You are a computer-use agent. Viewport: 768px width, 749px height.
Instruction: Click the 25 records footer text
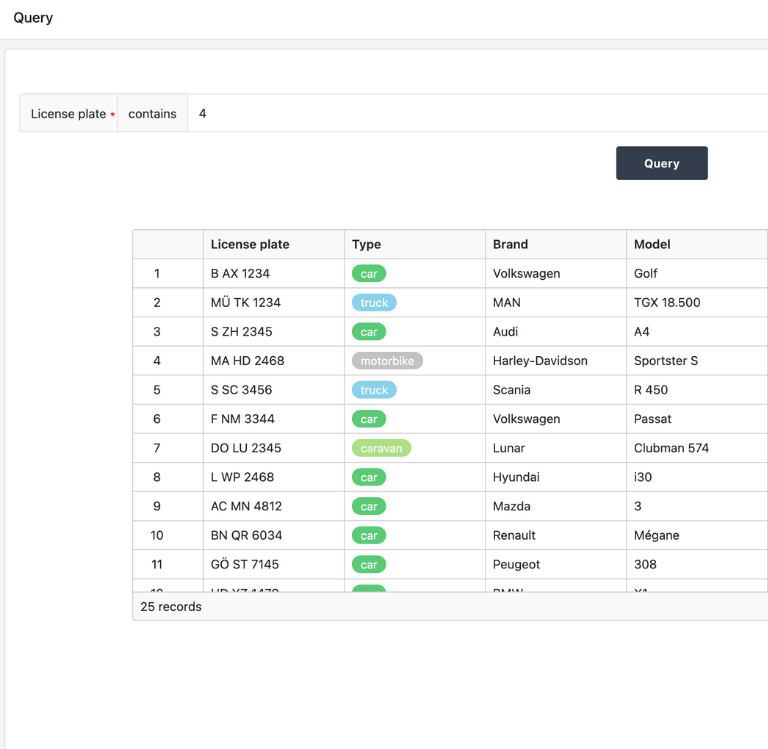point(171,606)
